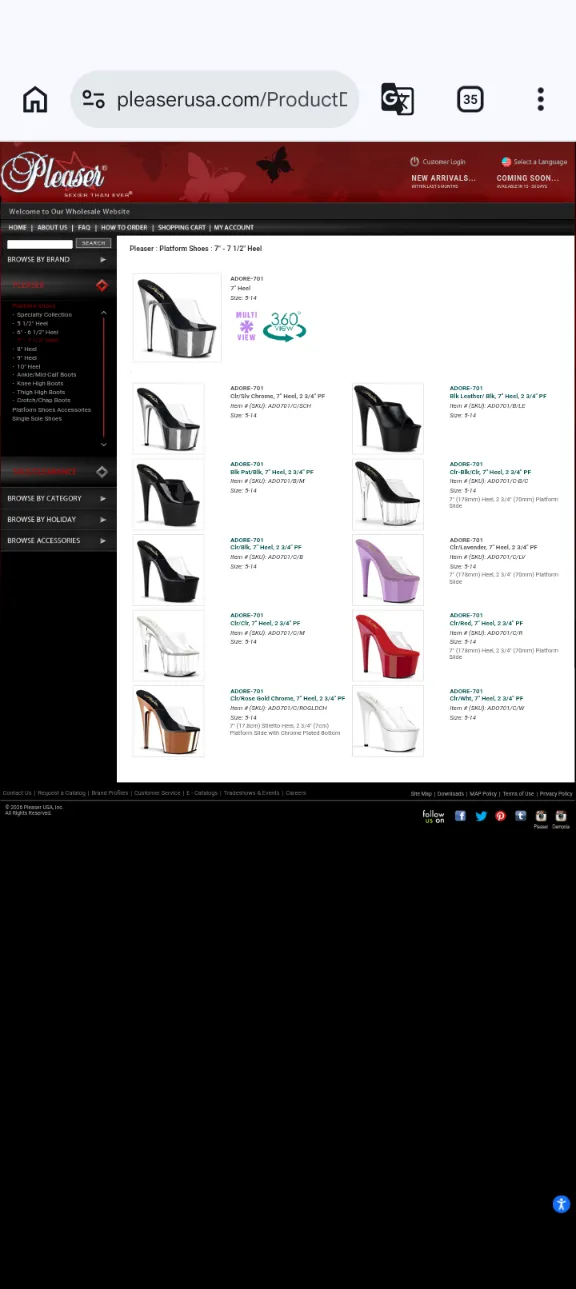Go to HOME in navigation bar
Screen dimensions: 576x1289
17,228
